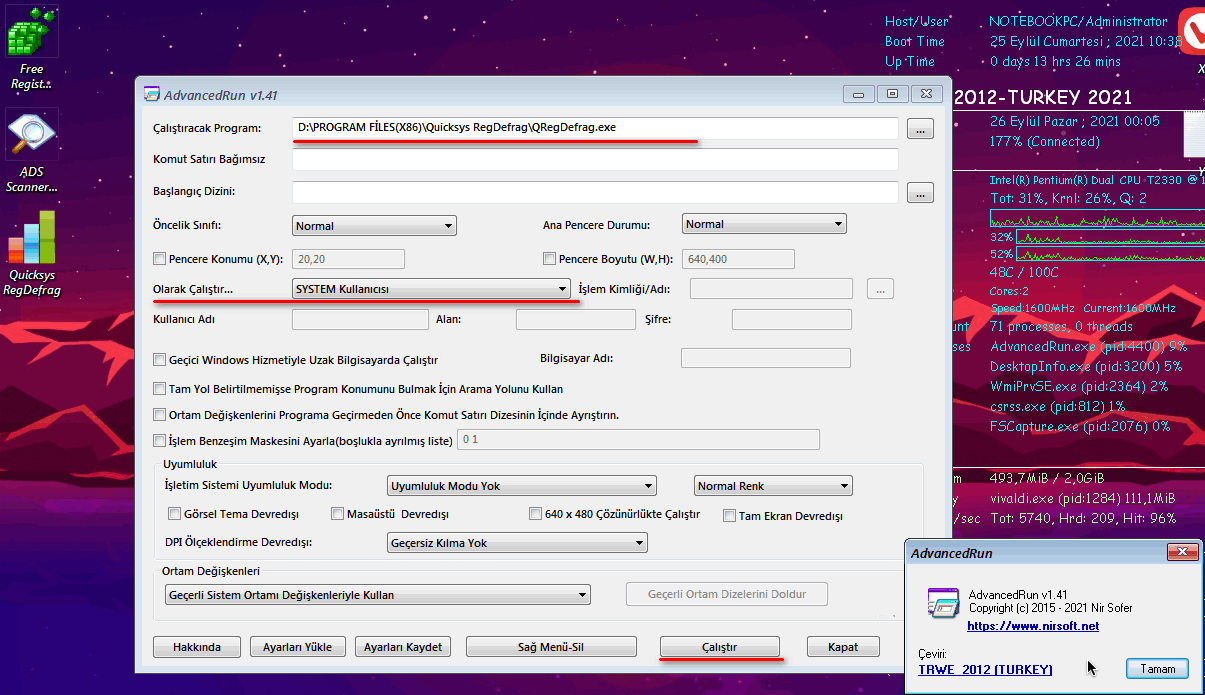Minimize the AdvancedRun v1.41 window
The width and height of the screenshot is (1205, 695).
pos(859,94)
